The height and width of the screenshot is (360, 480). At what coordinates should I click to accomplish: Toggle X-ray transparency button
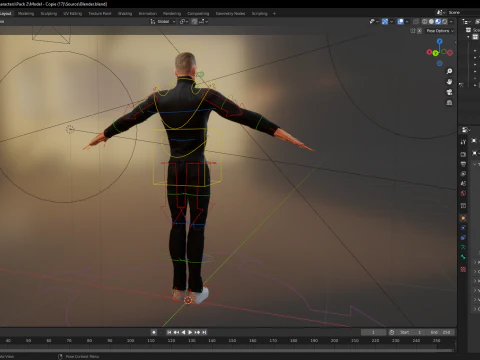(416, 21)
